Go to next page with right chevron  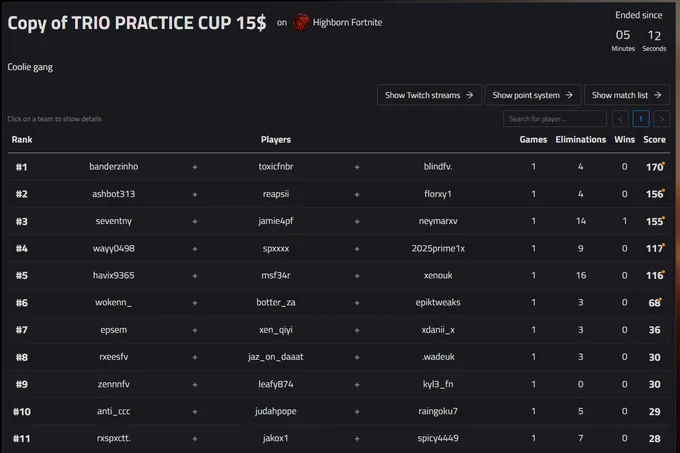click(661, 119)
